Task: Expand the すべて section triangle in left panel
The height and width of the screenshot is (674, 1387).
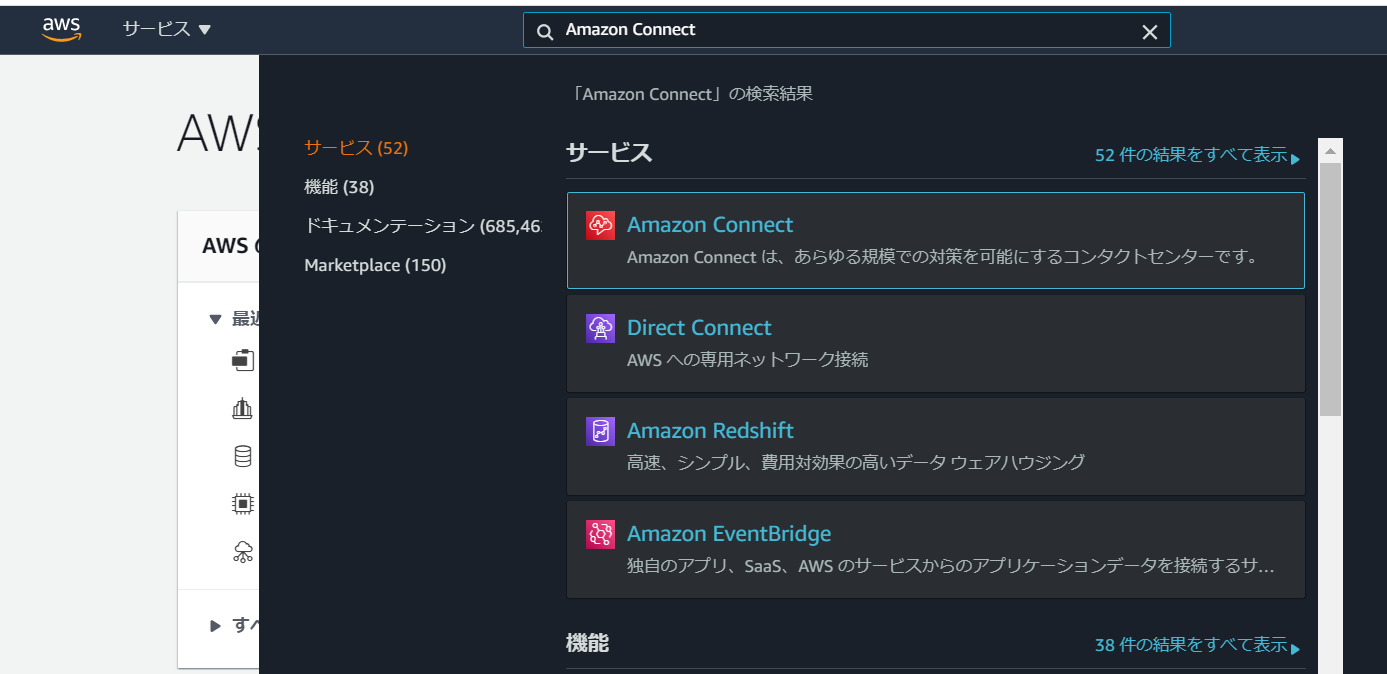Action: [215, 626]
